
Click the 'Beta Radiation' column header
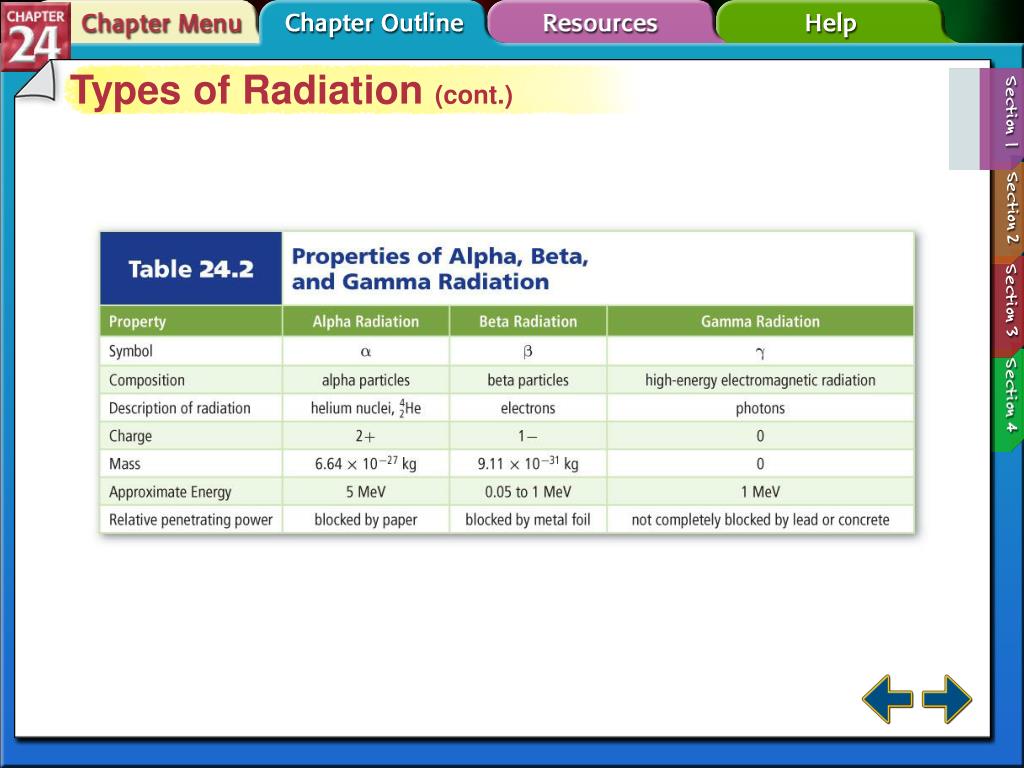coord(528,321)
